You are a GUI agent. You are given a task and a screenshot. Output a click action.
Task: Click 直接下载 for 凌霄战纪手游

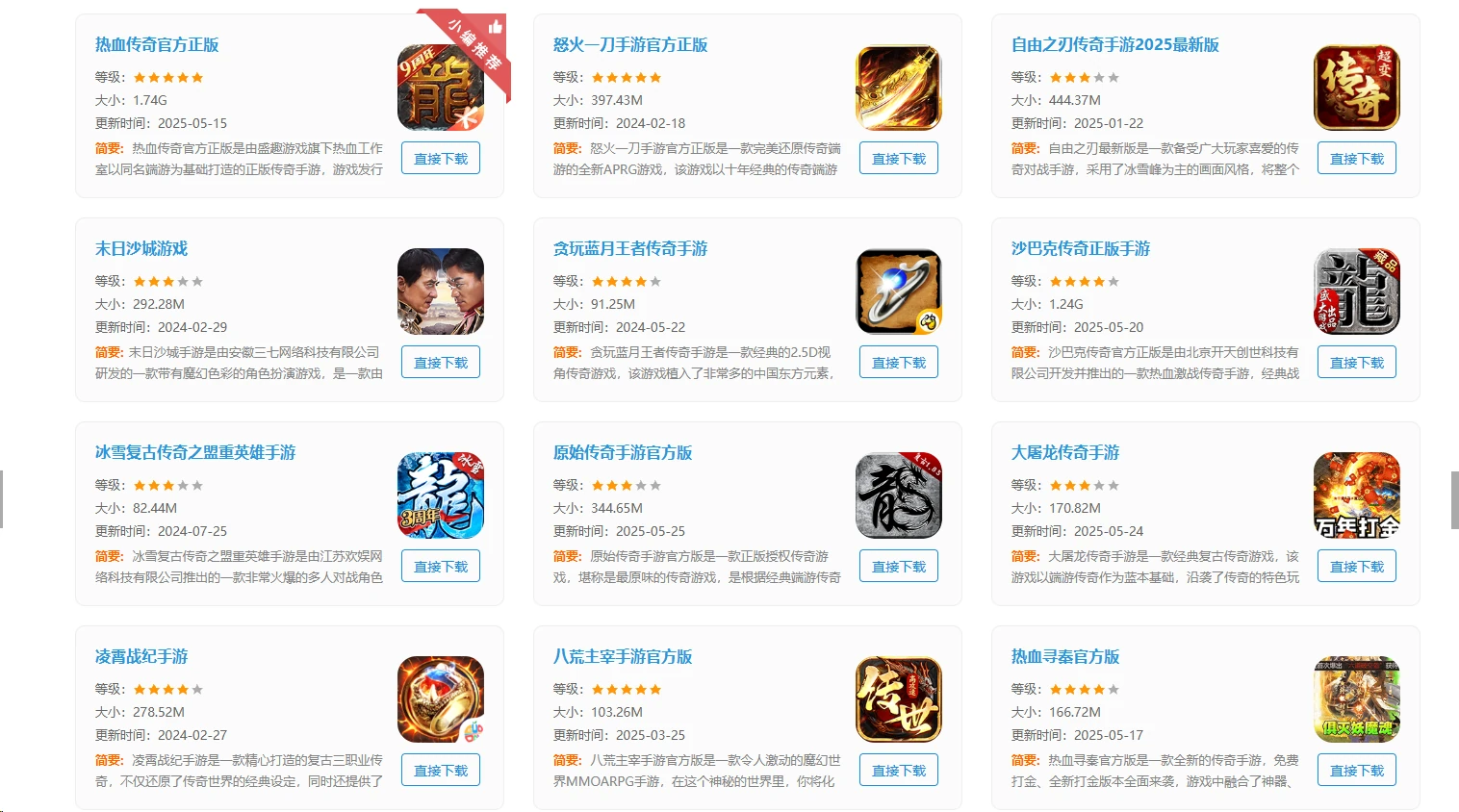(441, 771)
